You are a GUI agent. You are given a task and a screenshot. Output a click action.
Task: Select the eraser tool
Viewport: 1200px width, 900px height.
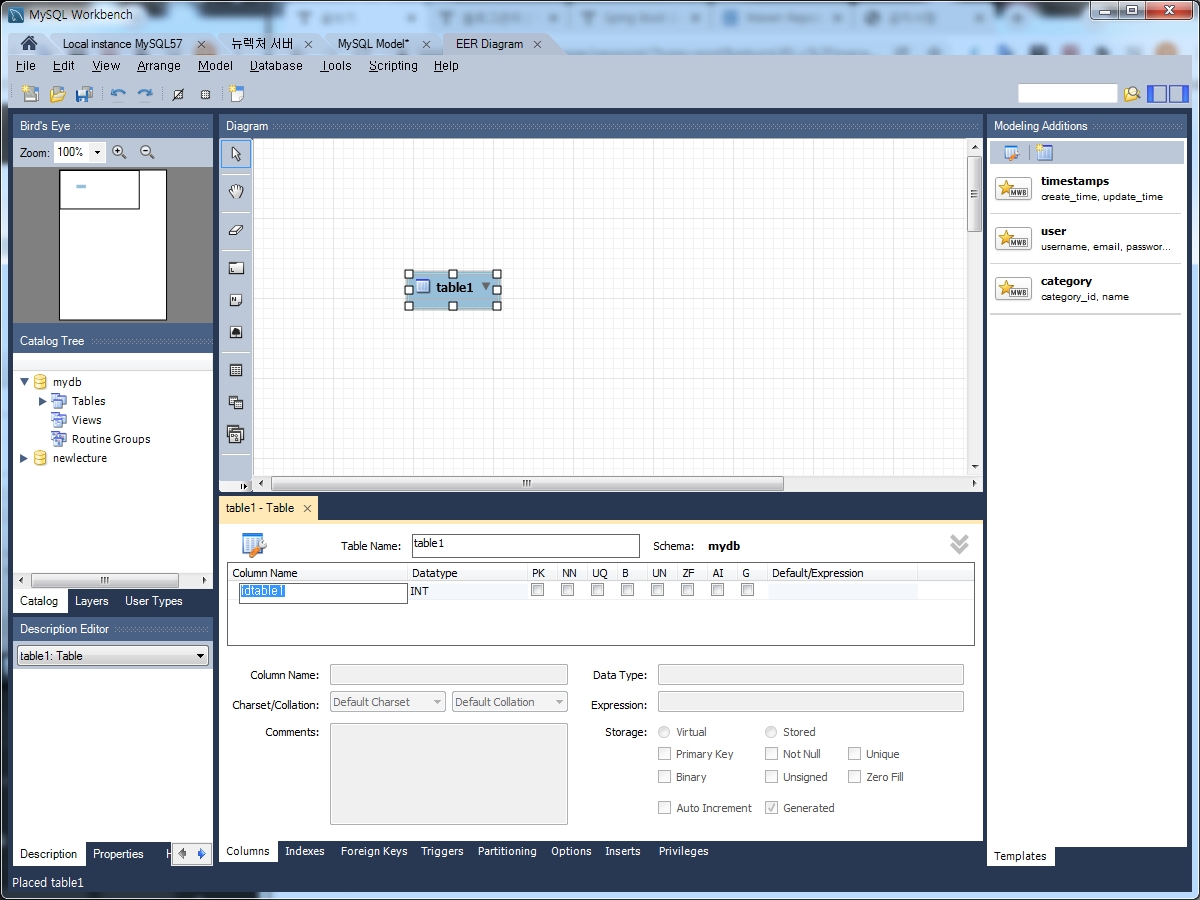(236, 229)
